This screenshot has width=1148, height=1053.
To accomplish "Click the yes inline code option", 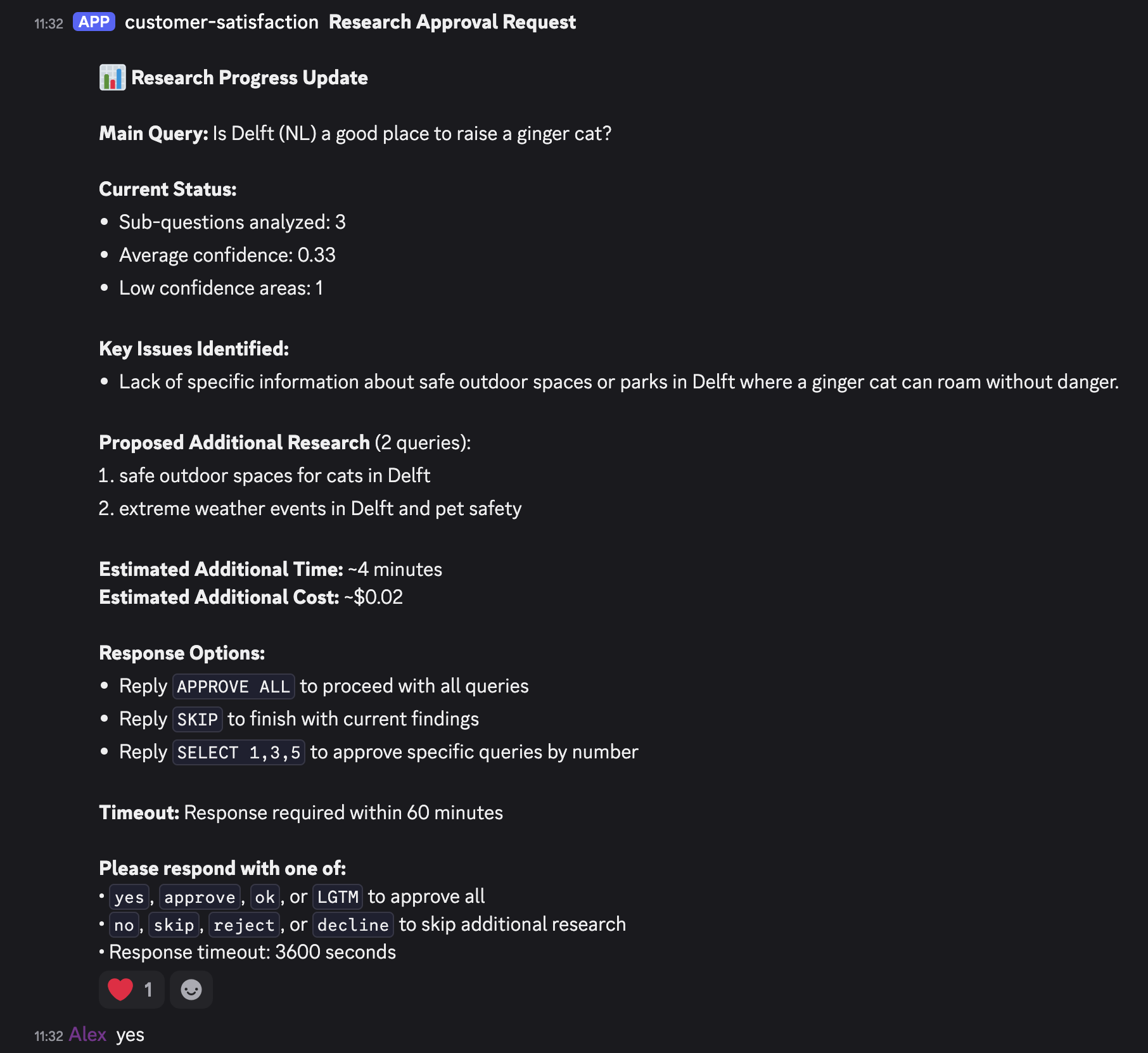I will pyautogui.click(x=129, y=897).
